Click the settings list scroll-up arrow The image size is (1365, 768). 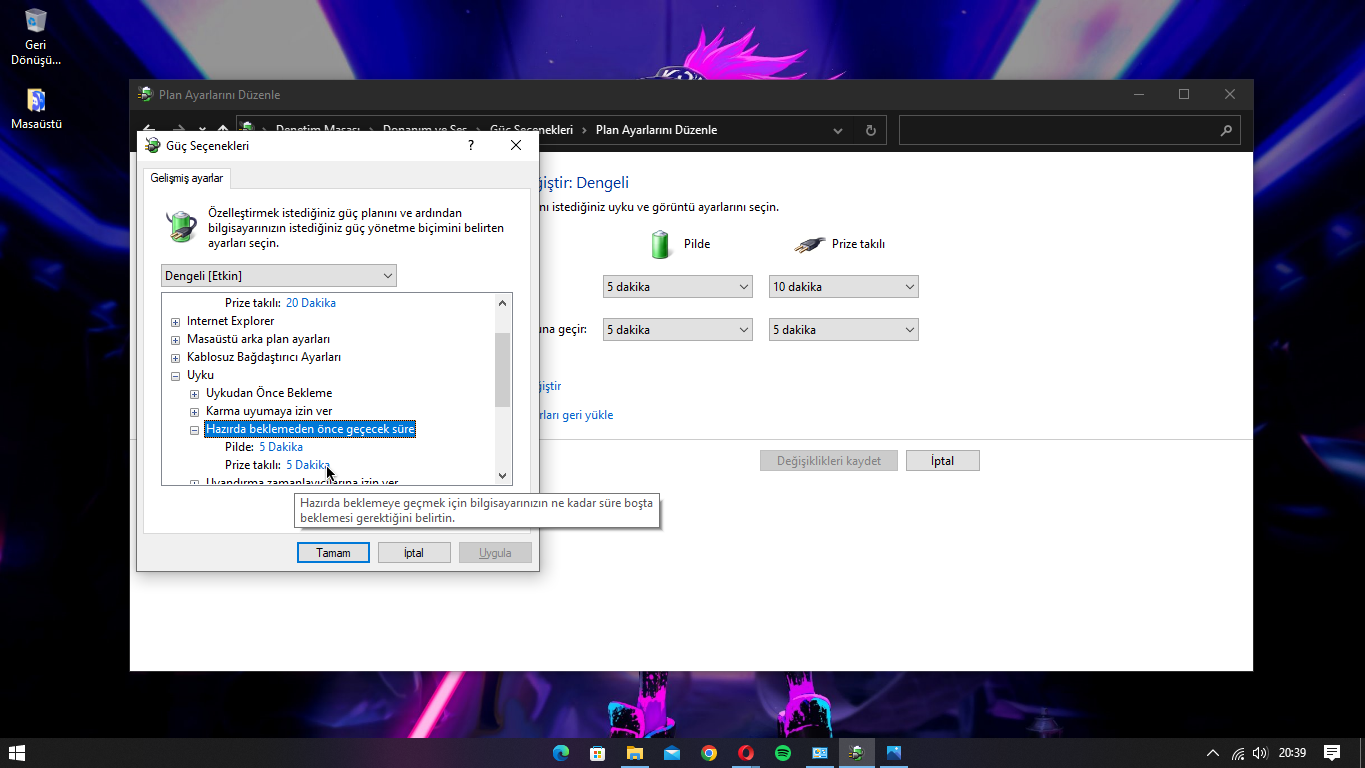pyautogui.click(x=503, y=302)
